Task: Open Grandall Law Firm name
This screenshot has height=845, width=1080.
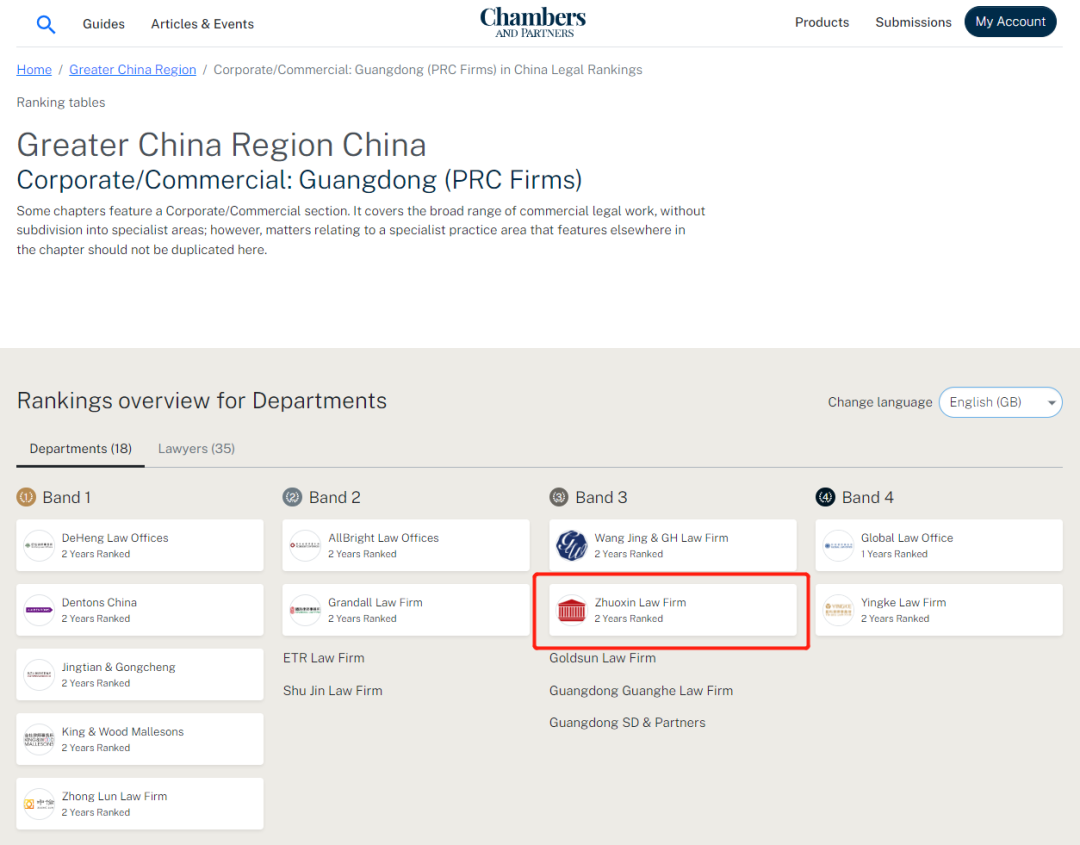Action: (375, 603)
